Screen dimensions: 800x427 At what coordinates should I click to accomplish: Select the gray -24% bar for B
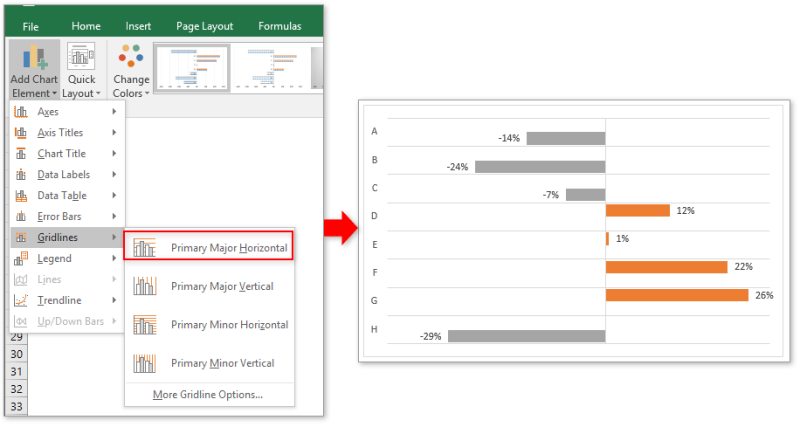(x=540, y=166)
